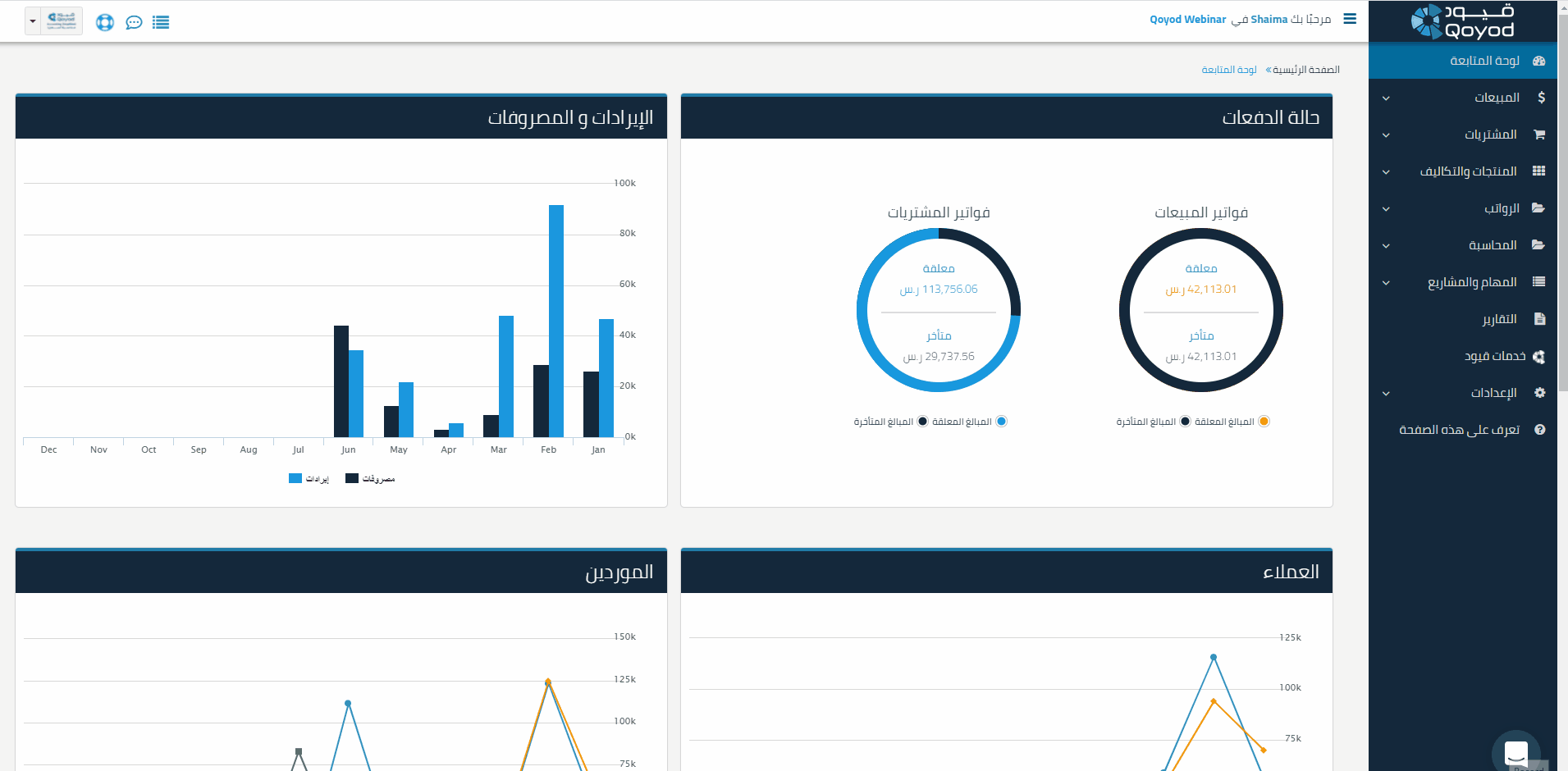
Task: Open the chat bubble icon in top bar
Action: click(134, 22)
